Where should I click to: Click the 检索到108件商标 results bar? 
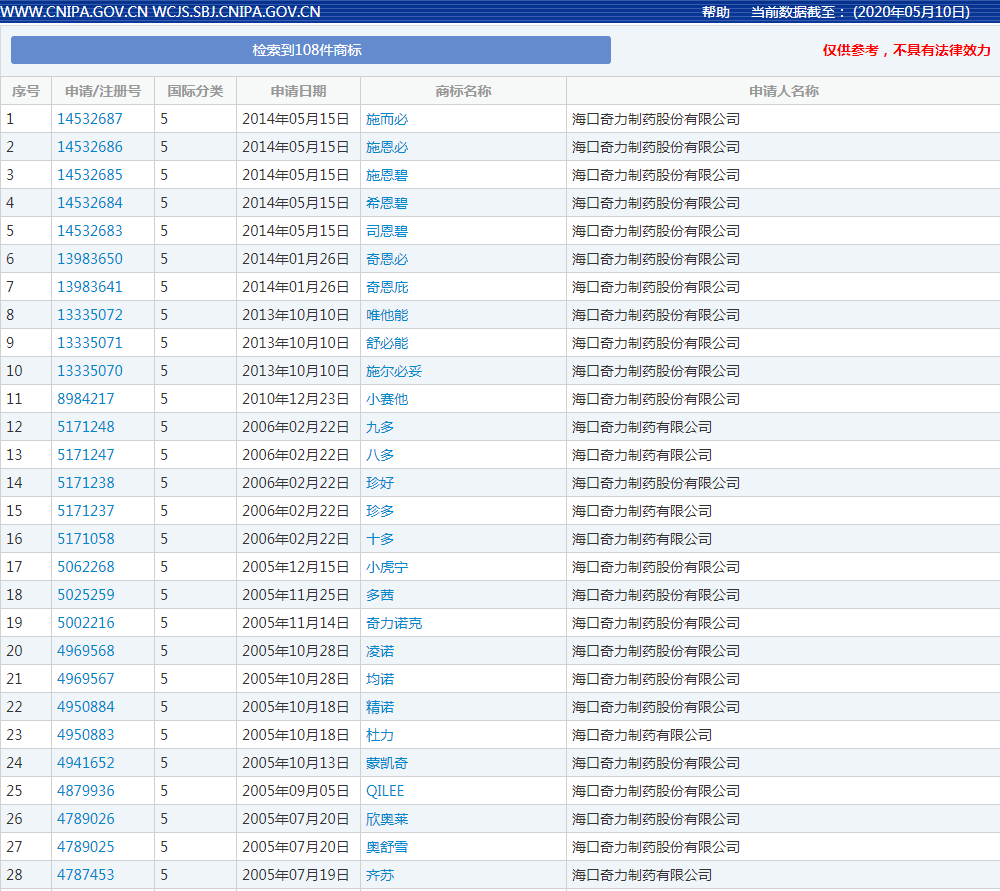tap(310, 50)
